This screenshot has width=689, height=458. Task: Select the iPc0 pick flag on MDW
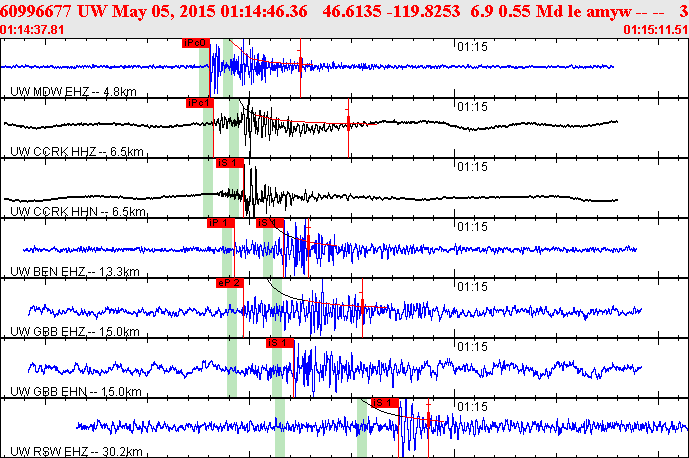click(196, 43)
